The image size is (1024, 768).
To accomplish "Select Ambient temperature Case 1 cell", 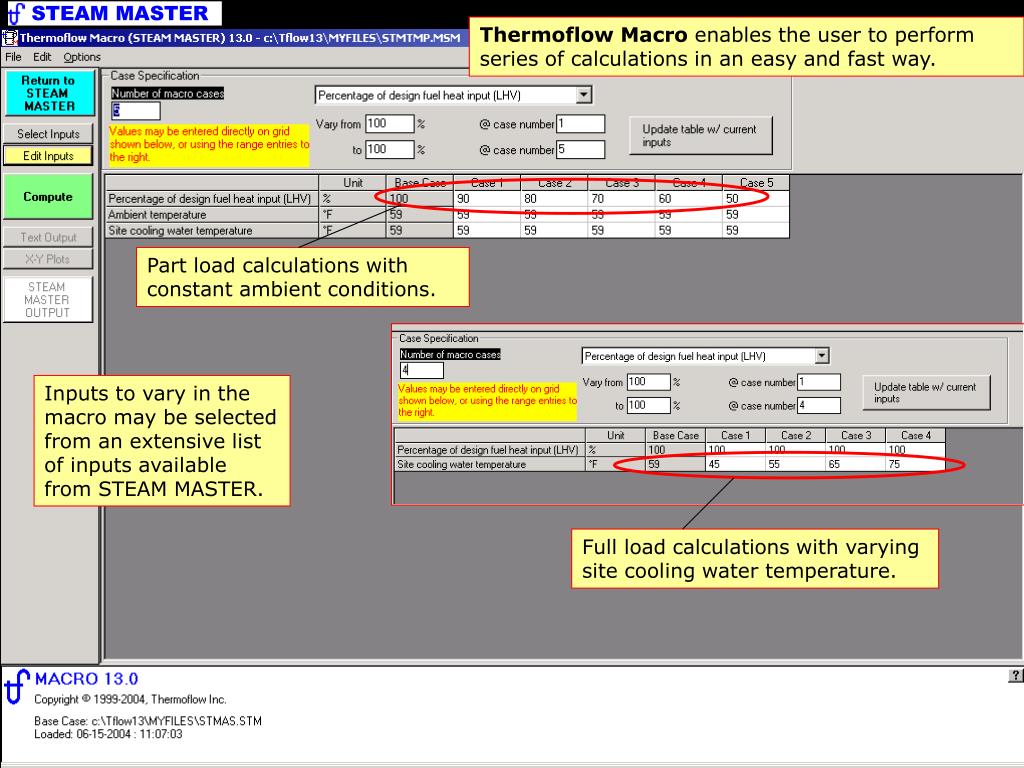I will [487, 215].
